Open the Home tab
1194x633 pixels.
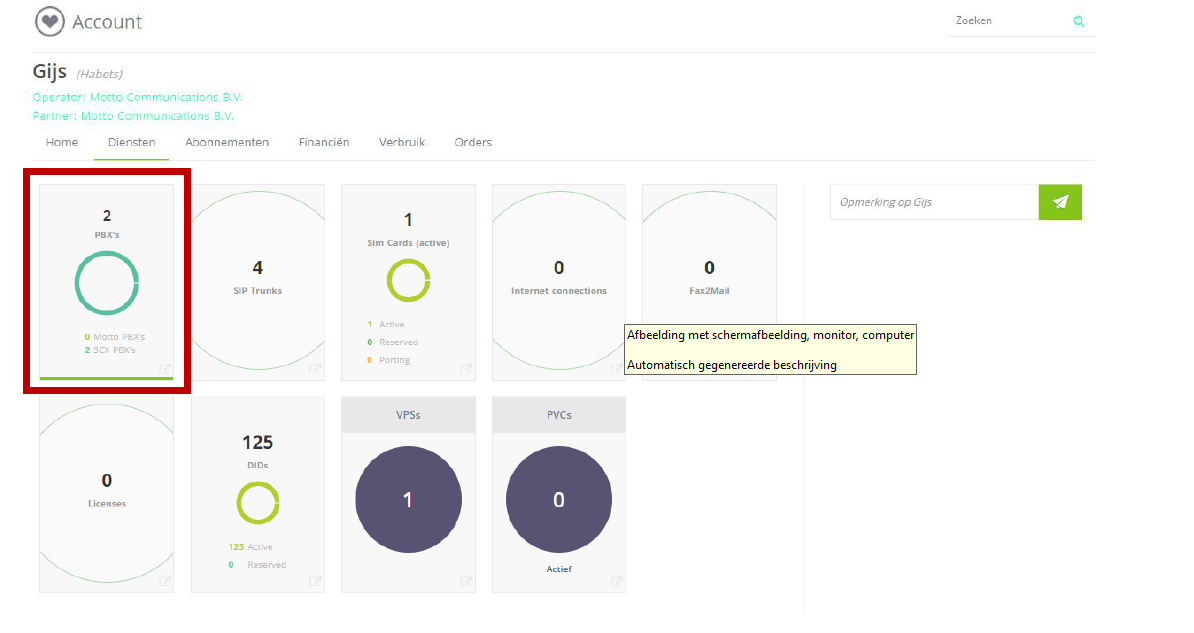tap(62, 142)
